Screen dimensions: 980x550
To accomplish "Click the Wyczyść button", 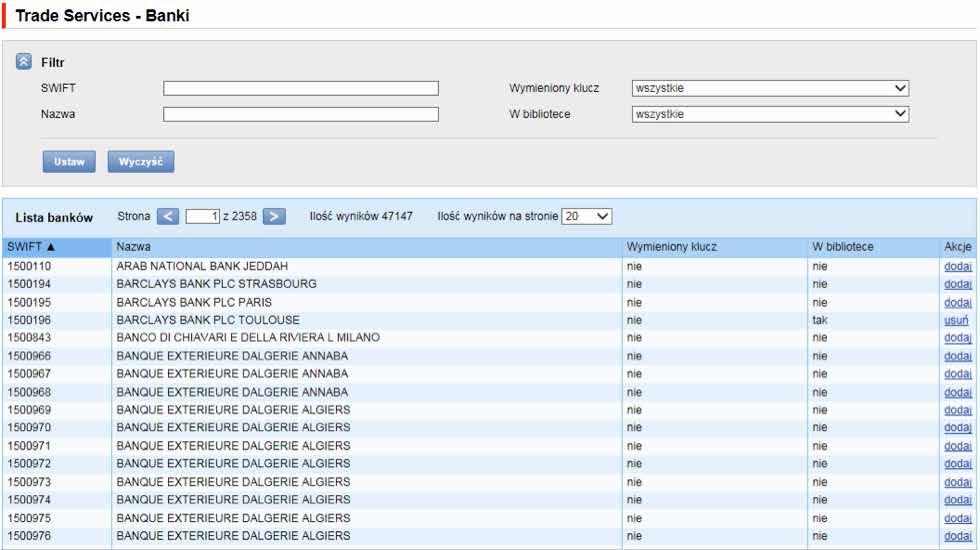I will [x=141, y=161].
